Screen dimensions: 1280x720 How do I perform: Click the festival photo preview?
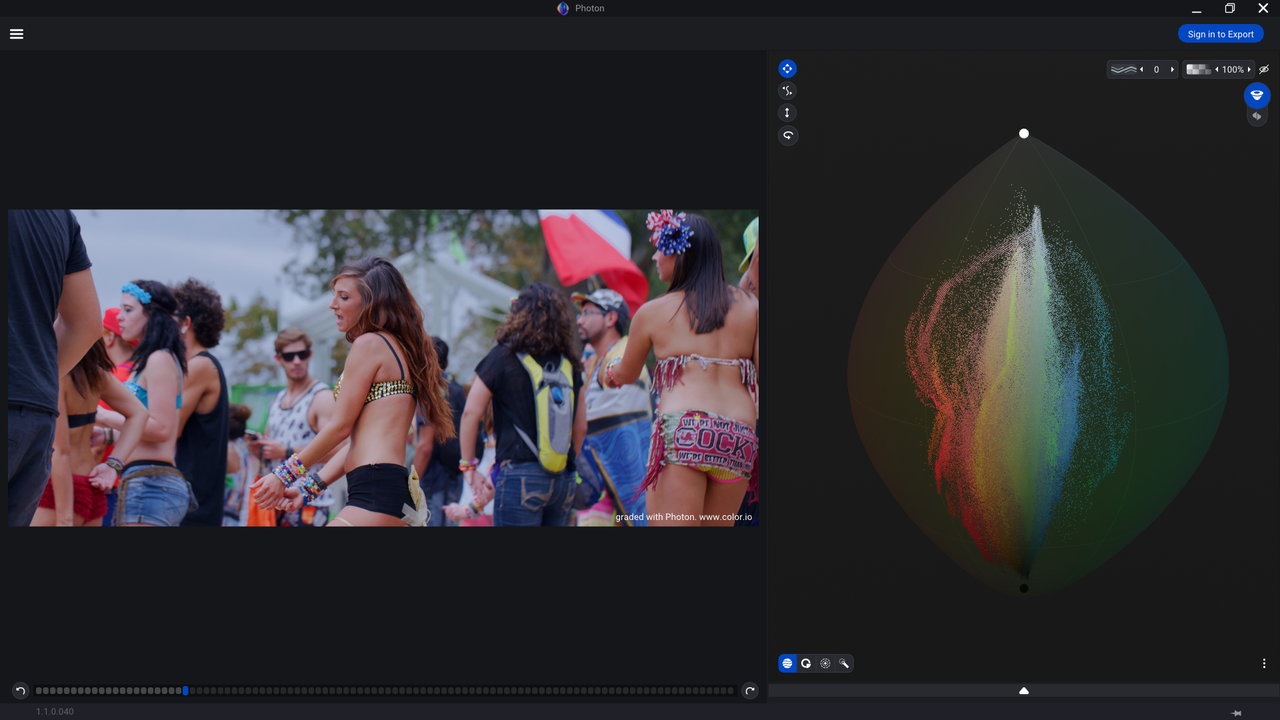383,368
